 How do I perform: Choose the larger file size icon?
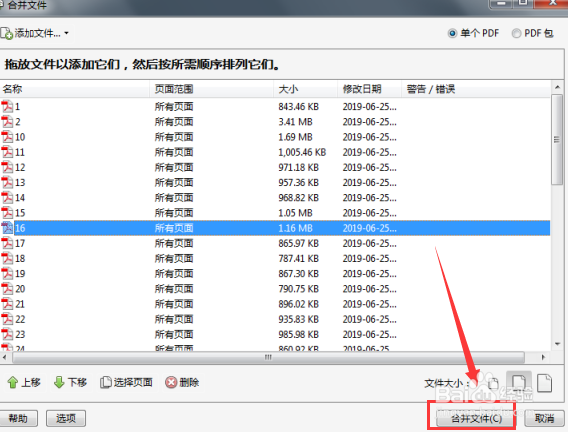coord(544,383)
